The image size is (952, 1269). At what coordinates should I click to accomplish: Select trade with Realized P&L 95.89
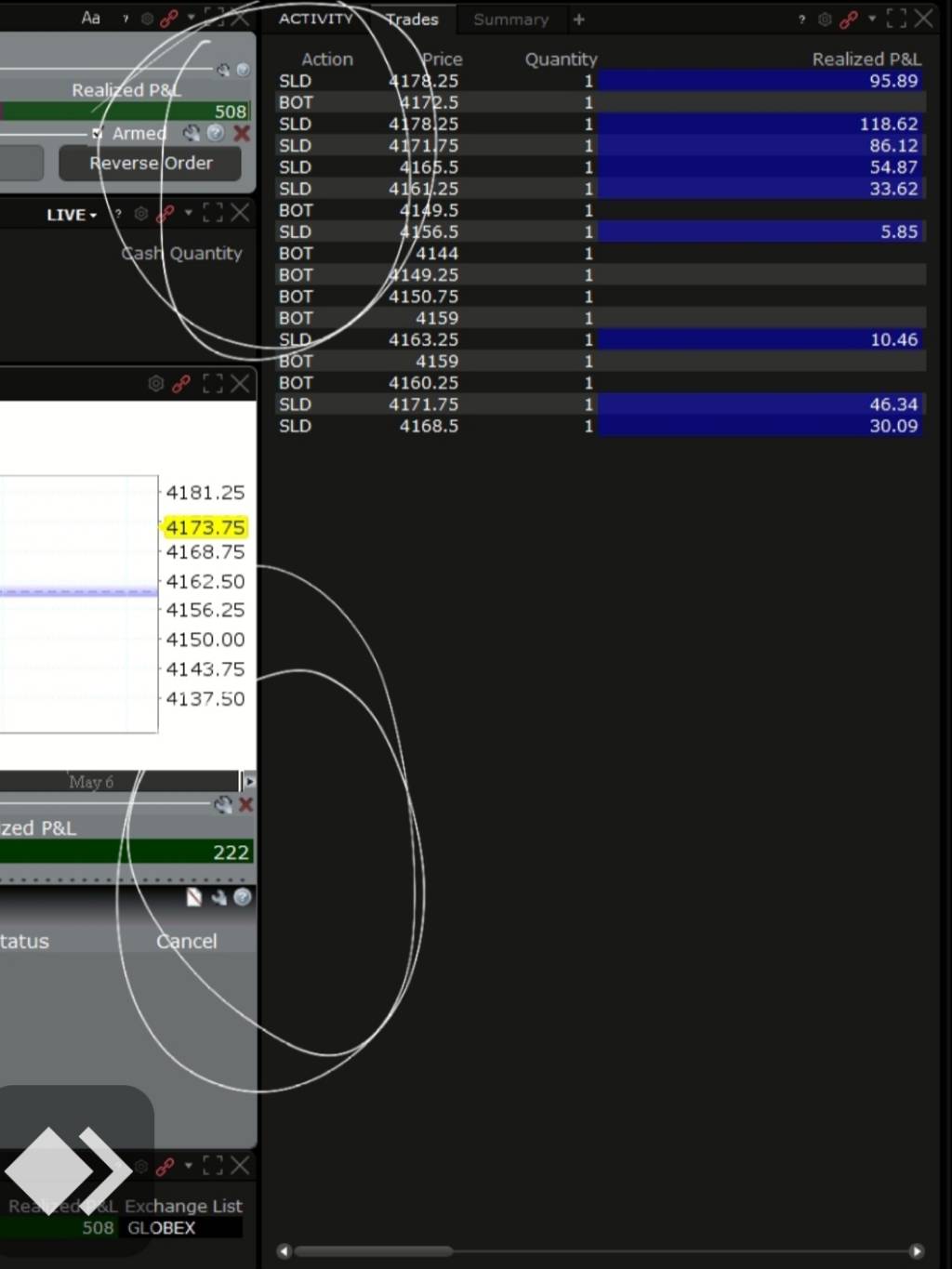click(x=601, y=81)
